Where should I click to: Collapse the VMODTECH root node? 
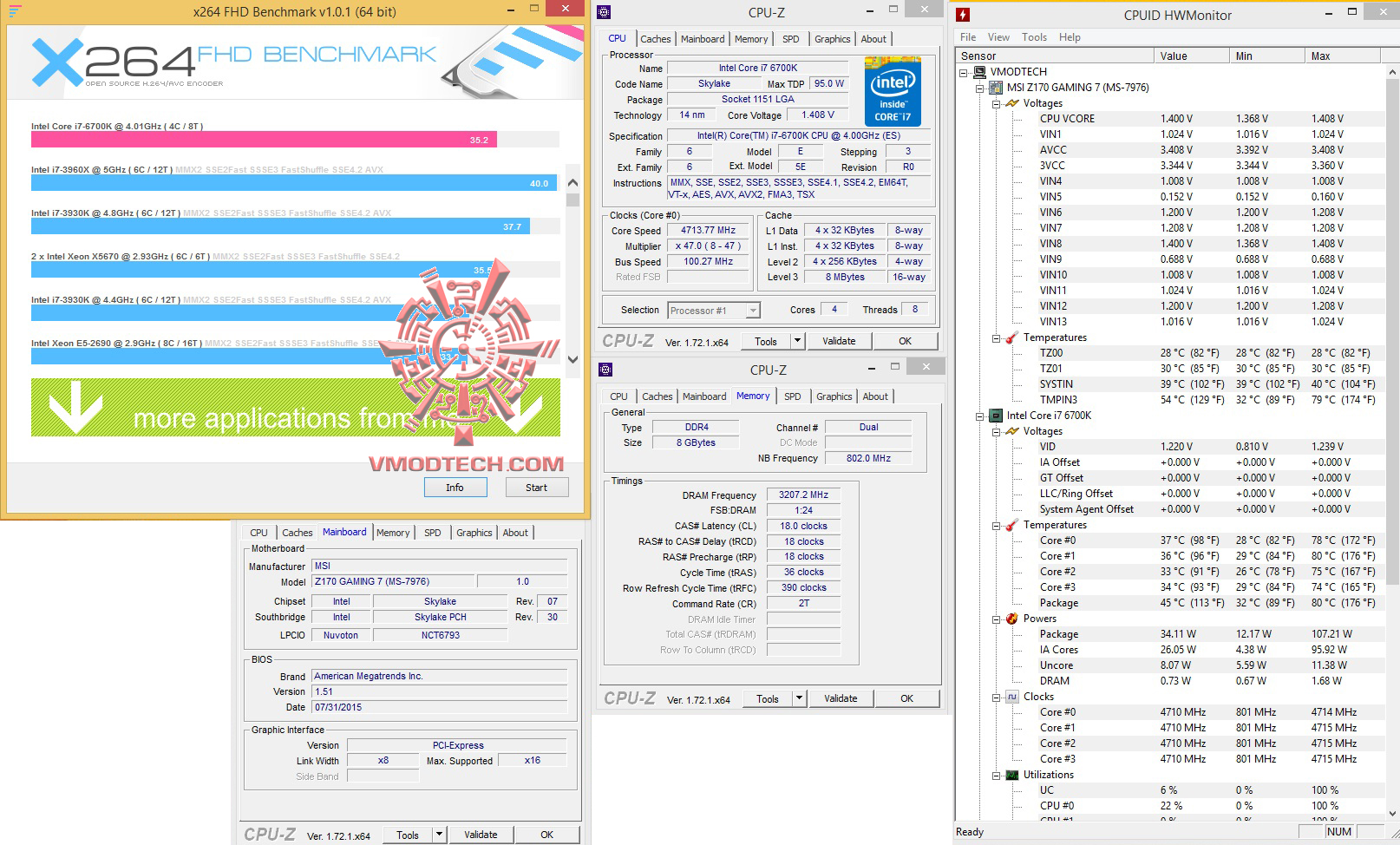(x=965, y=72)
